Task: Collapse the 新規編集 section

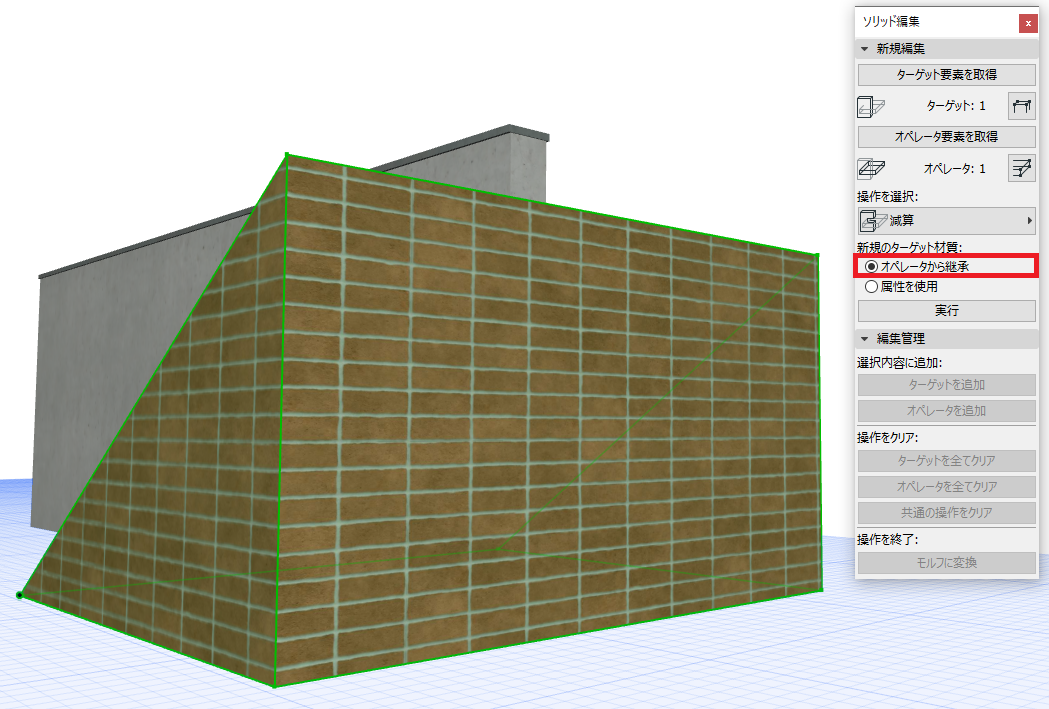Action: 864,49
